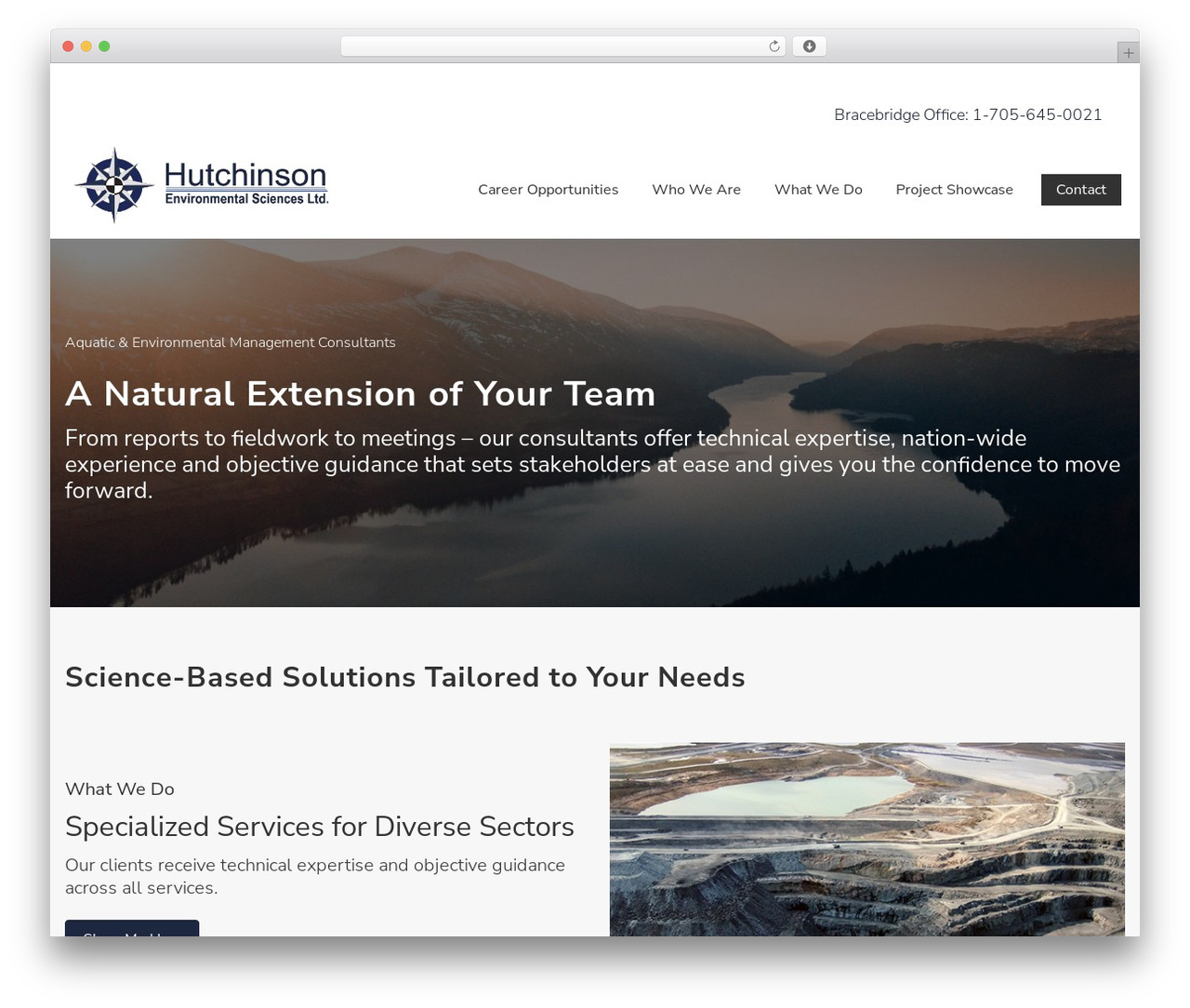Click Aquatic & Environmental Management Consultants tagline
The image size is (1190, 1008).
pyautogui.click(x=230, y=342)
